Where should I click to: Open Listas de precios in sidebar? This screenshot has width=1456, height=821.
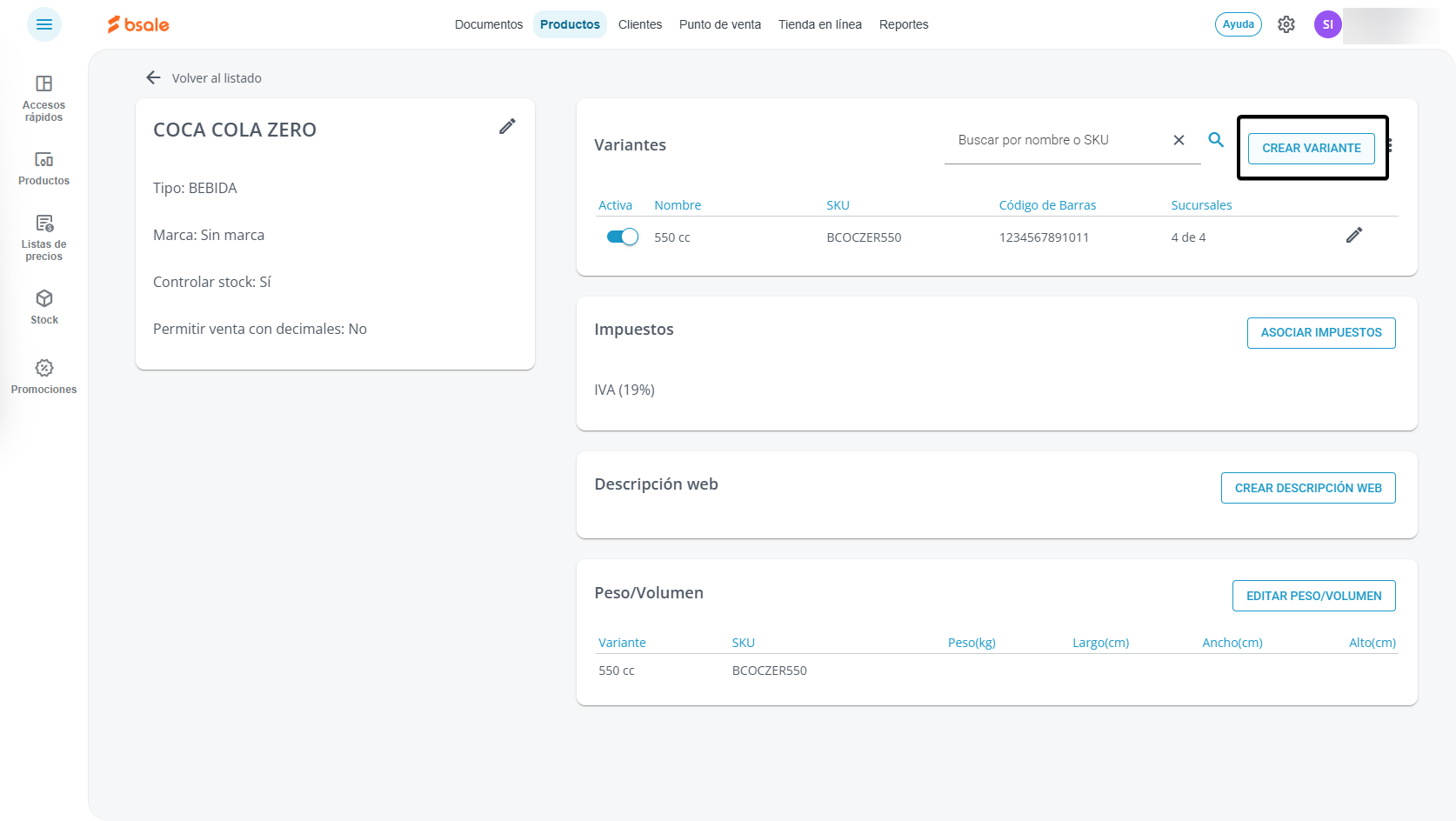43,237
